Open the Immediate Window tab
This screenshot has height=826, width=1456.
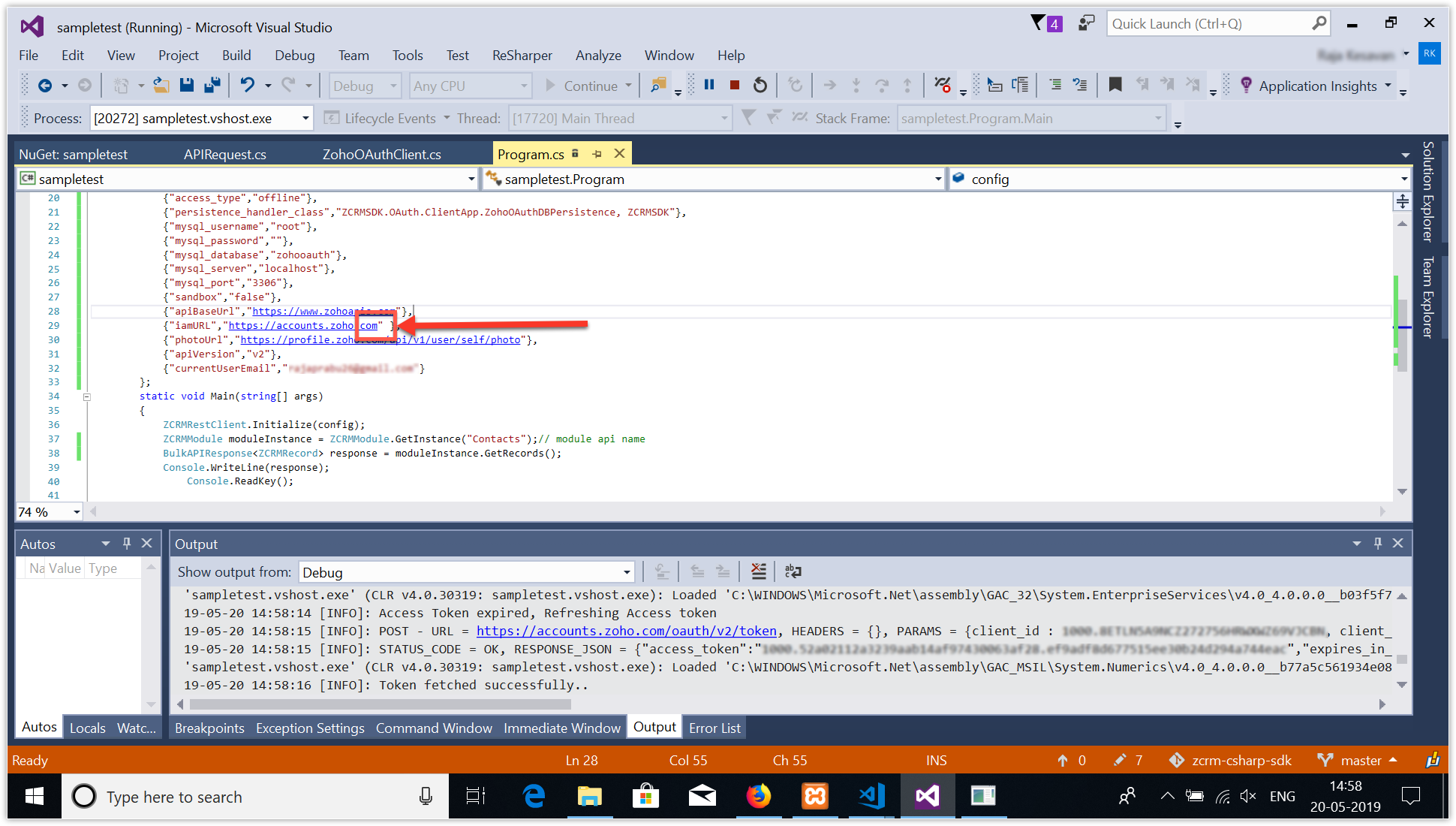click(x=562, y=728)
